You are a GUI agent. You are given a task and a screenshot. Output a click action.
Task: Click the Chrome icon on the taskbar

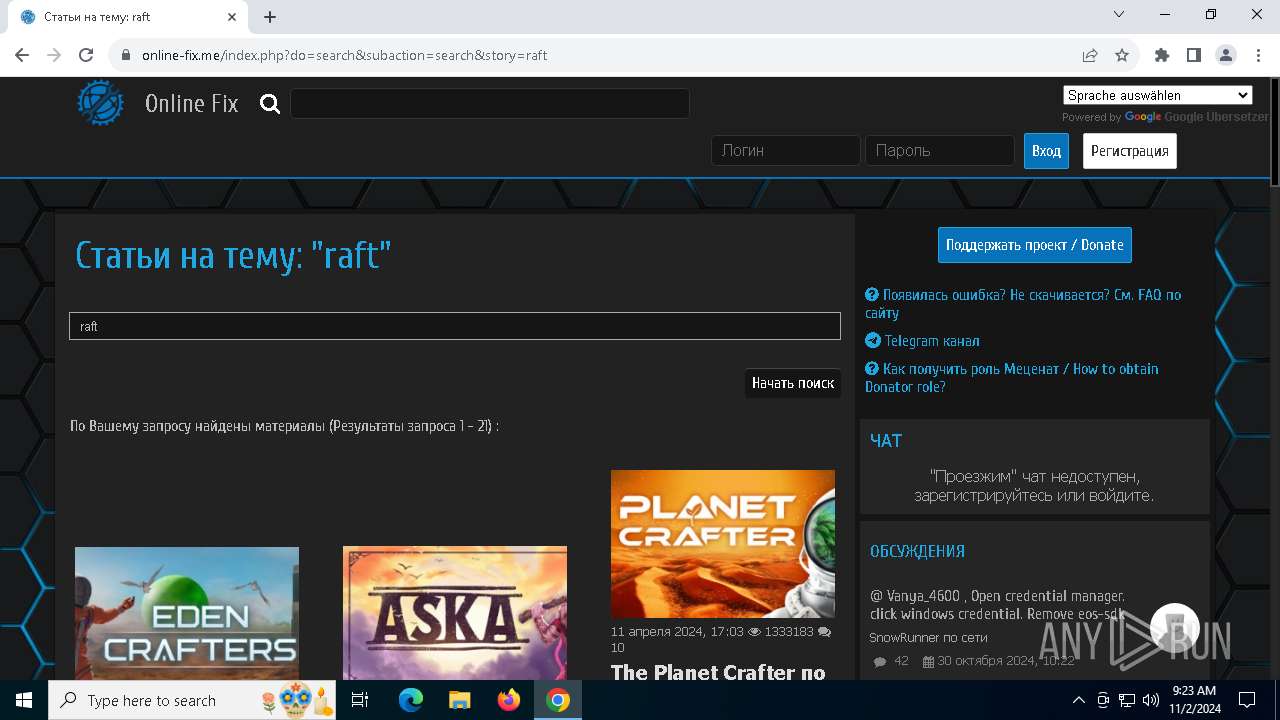click(558, 700)
